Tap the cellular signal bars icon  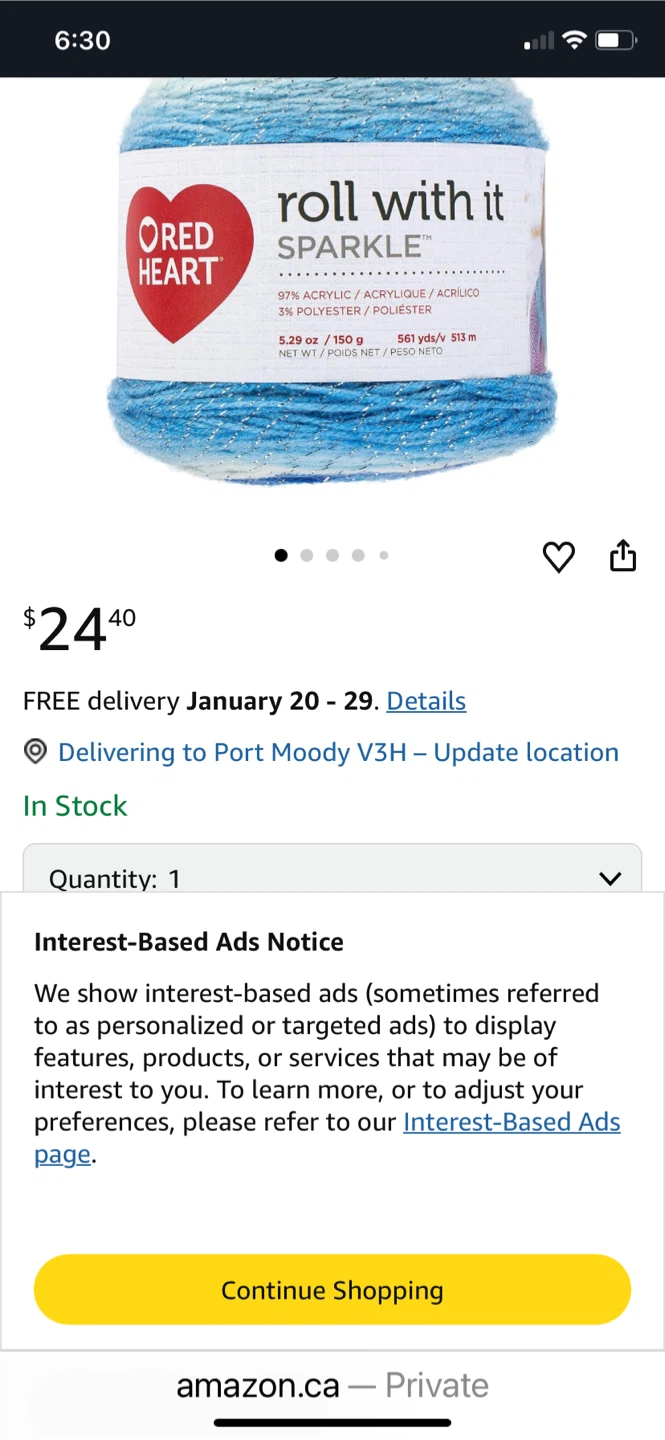tap(539, 41)
